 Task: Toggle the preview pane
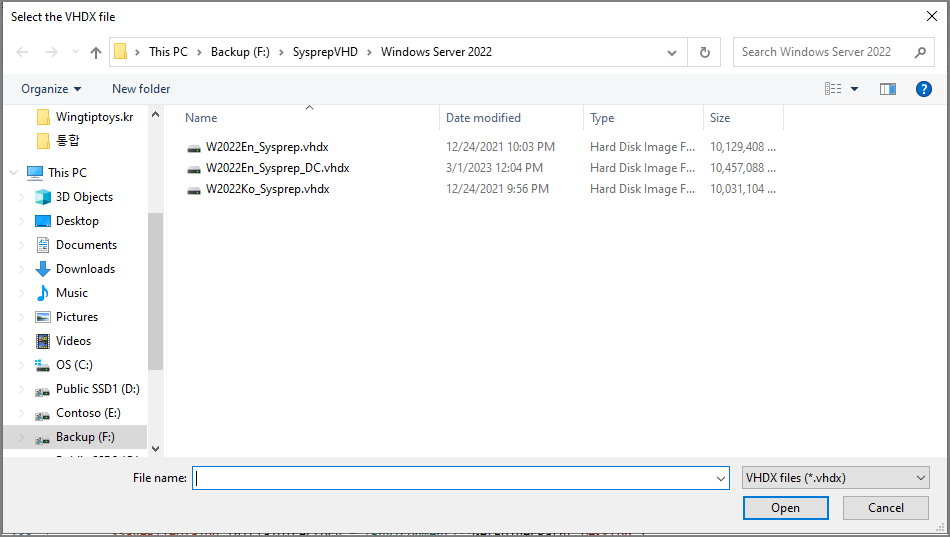click(x=888, y=89)
